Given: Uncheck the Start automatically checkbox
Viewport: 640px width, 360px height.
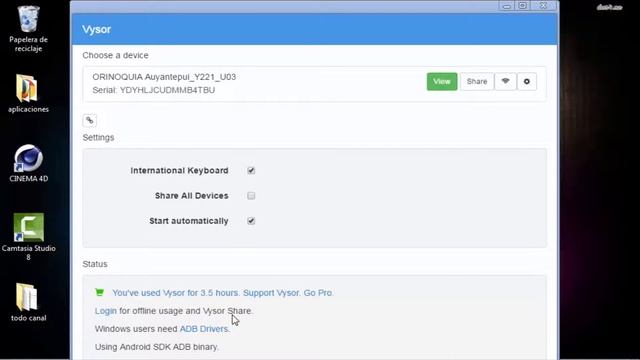Looking at the screenshot, I should (251, 221).
